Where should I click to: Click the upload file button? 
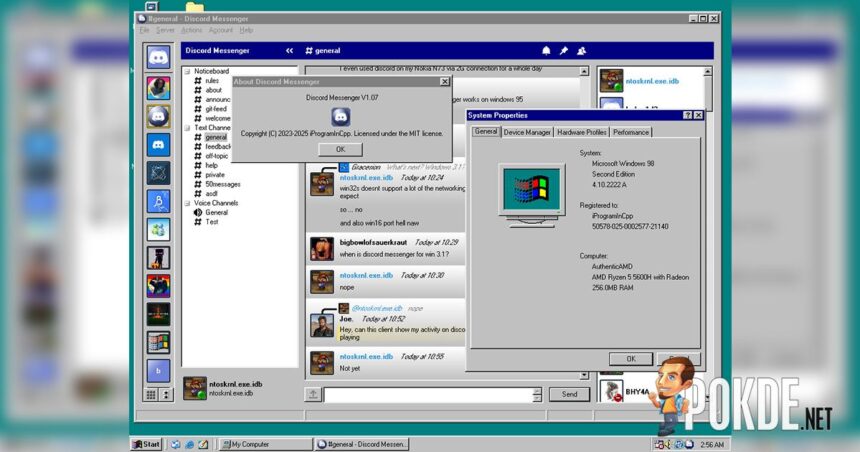pyautogui.click(x=313, y=394)
